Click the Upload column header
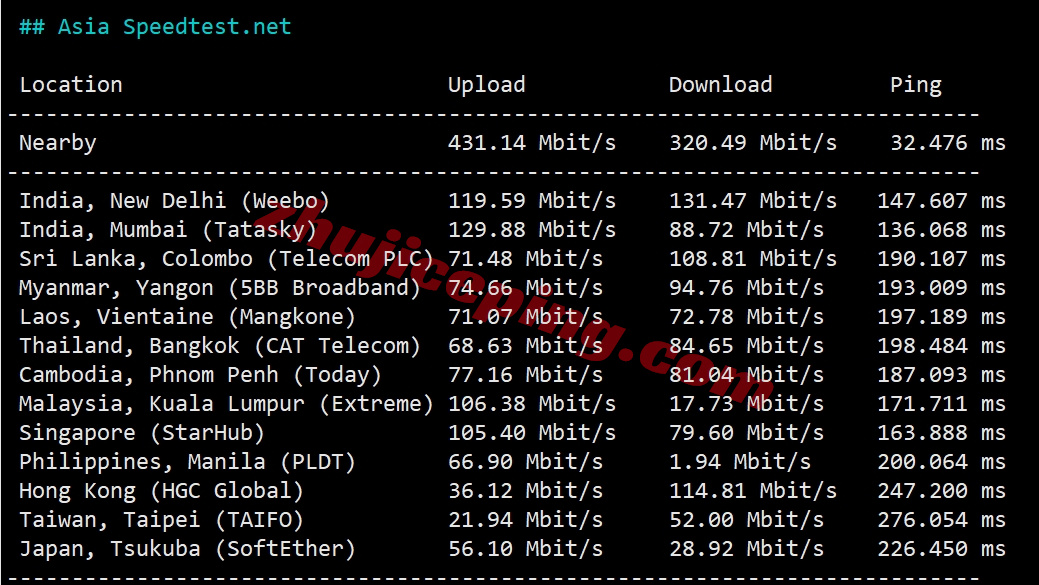This screenshot has width=1039, height=585. [x=486, y=85]
